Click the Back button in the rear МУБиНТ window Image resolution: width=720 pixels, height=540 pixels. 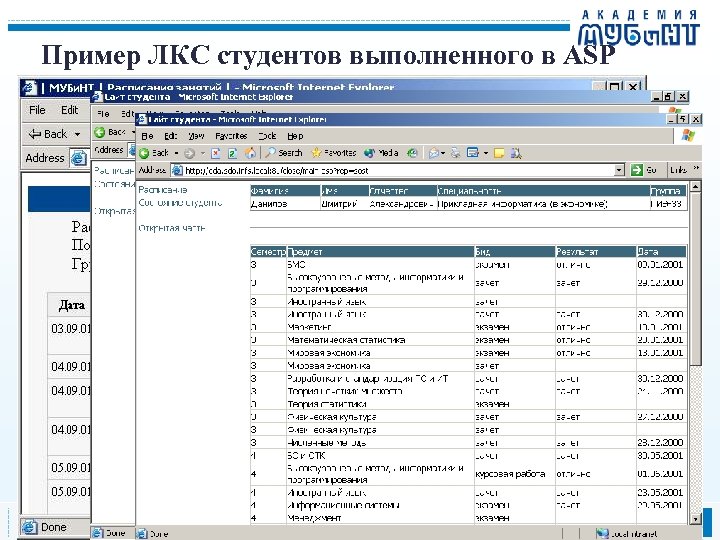click(47, 134)
